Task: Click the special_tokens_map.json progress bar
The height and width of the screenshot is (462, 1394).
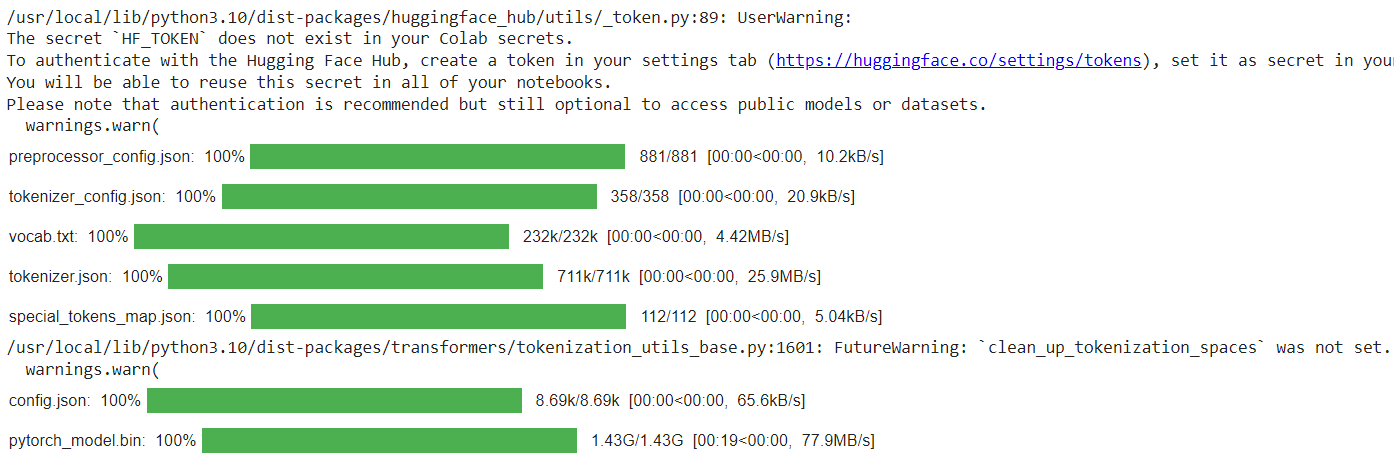Action: tap(438, 317)
